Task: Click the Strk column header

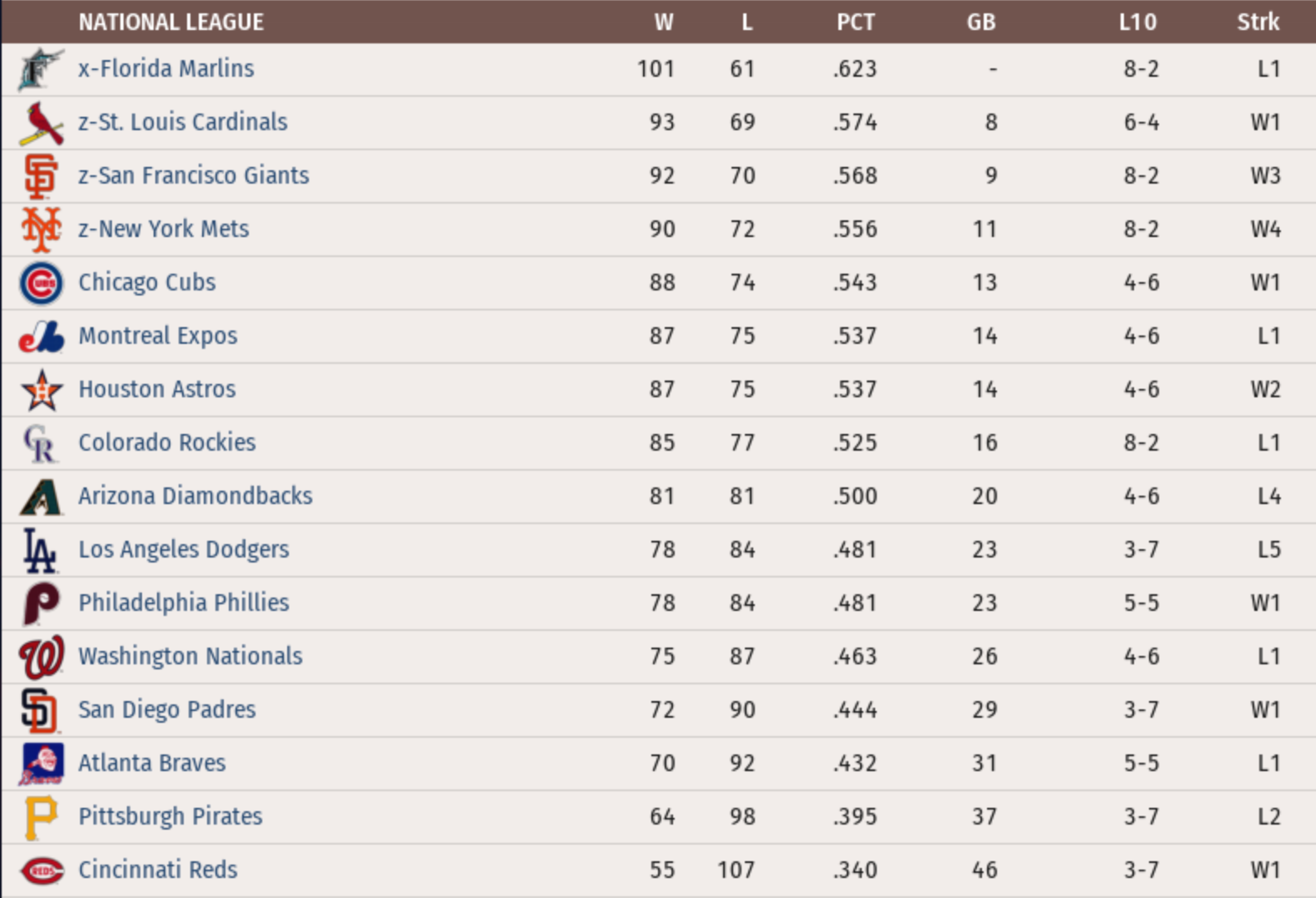Action: point(1258,23)
